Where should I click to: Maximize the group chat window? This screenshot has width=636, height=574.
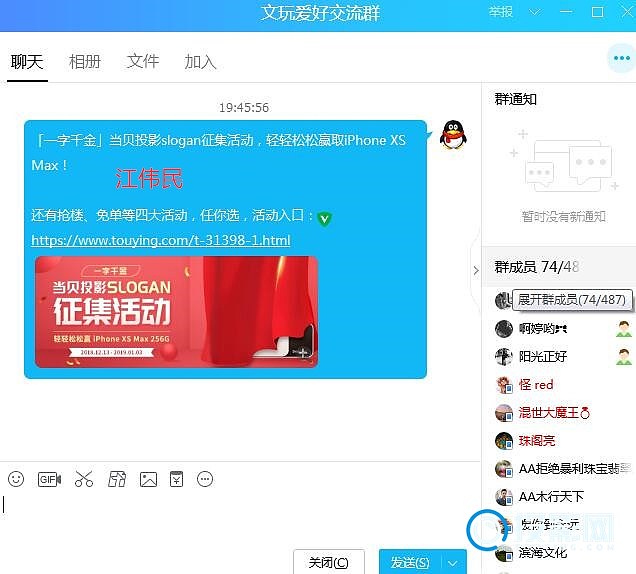pyautogui.click(x=597, y=12)
